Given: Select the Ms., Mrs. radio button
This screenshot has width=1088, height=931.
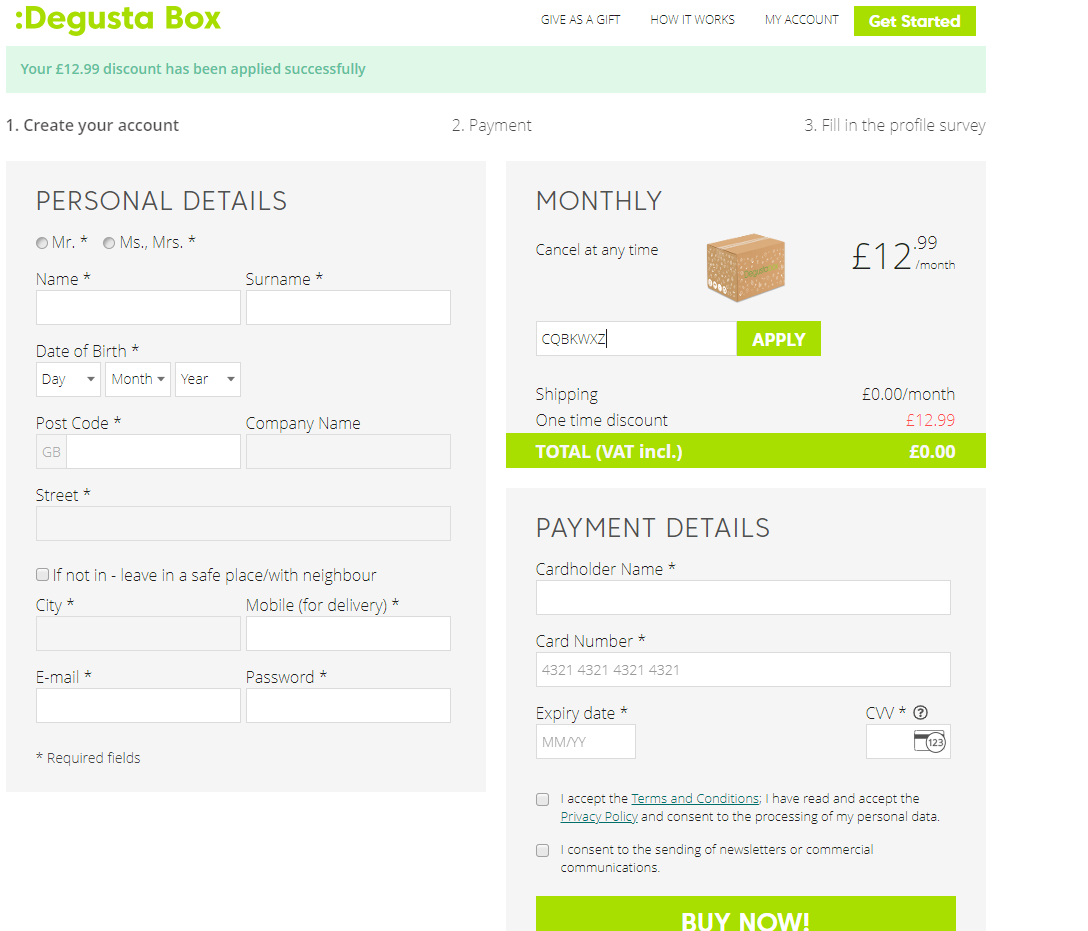Looking at the screenshot, I should (109, 243).
